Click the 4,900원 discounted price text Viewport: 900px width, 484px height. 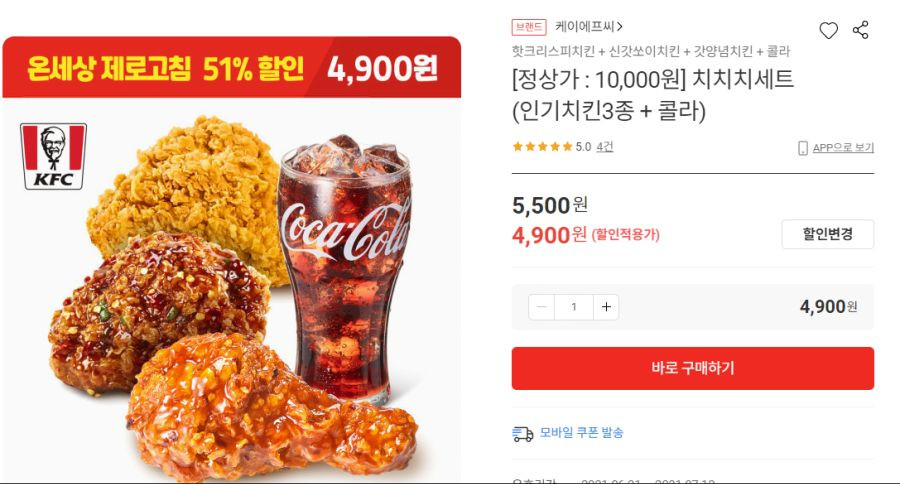(x=549, y=235)
